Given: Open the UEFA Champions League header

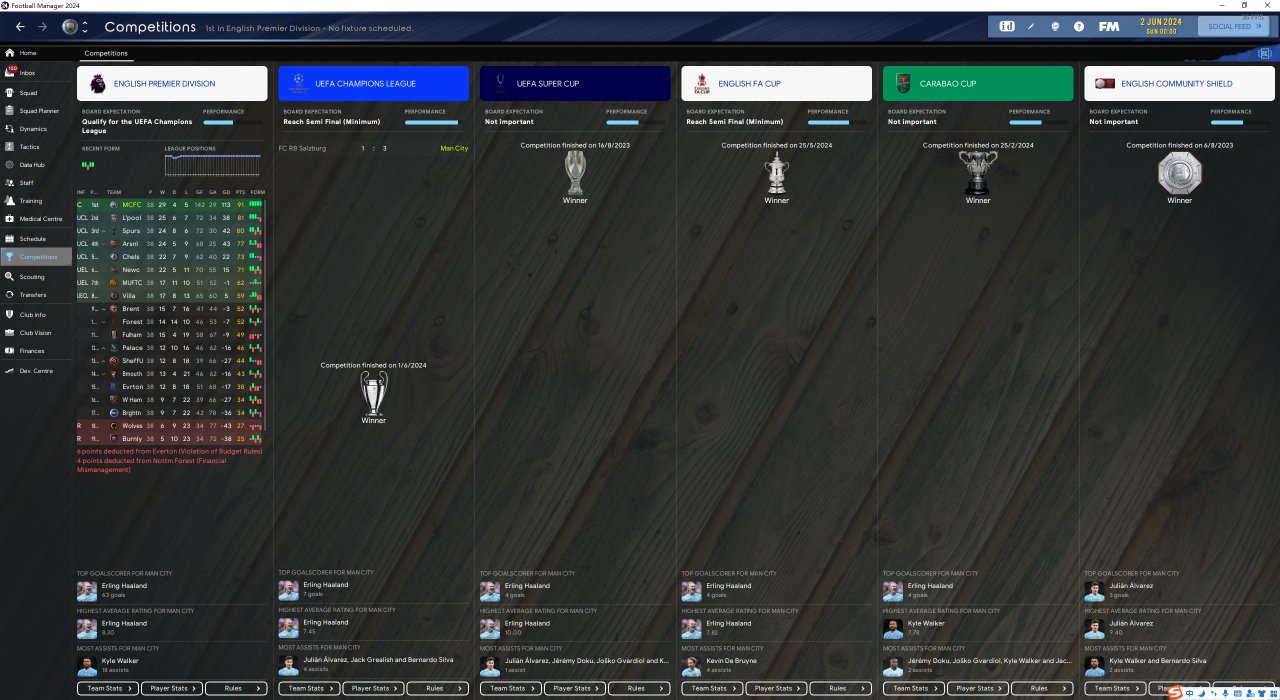Looking at the screenshot, I should (x=373, y=84).
